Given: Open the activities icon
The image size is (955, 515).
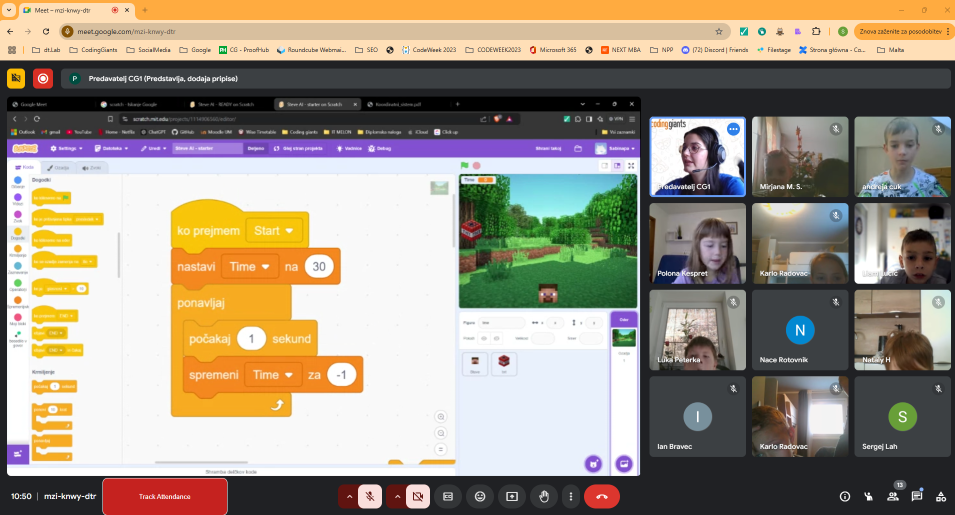Looking at the screenshot, I should tap(941, 496).
